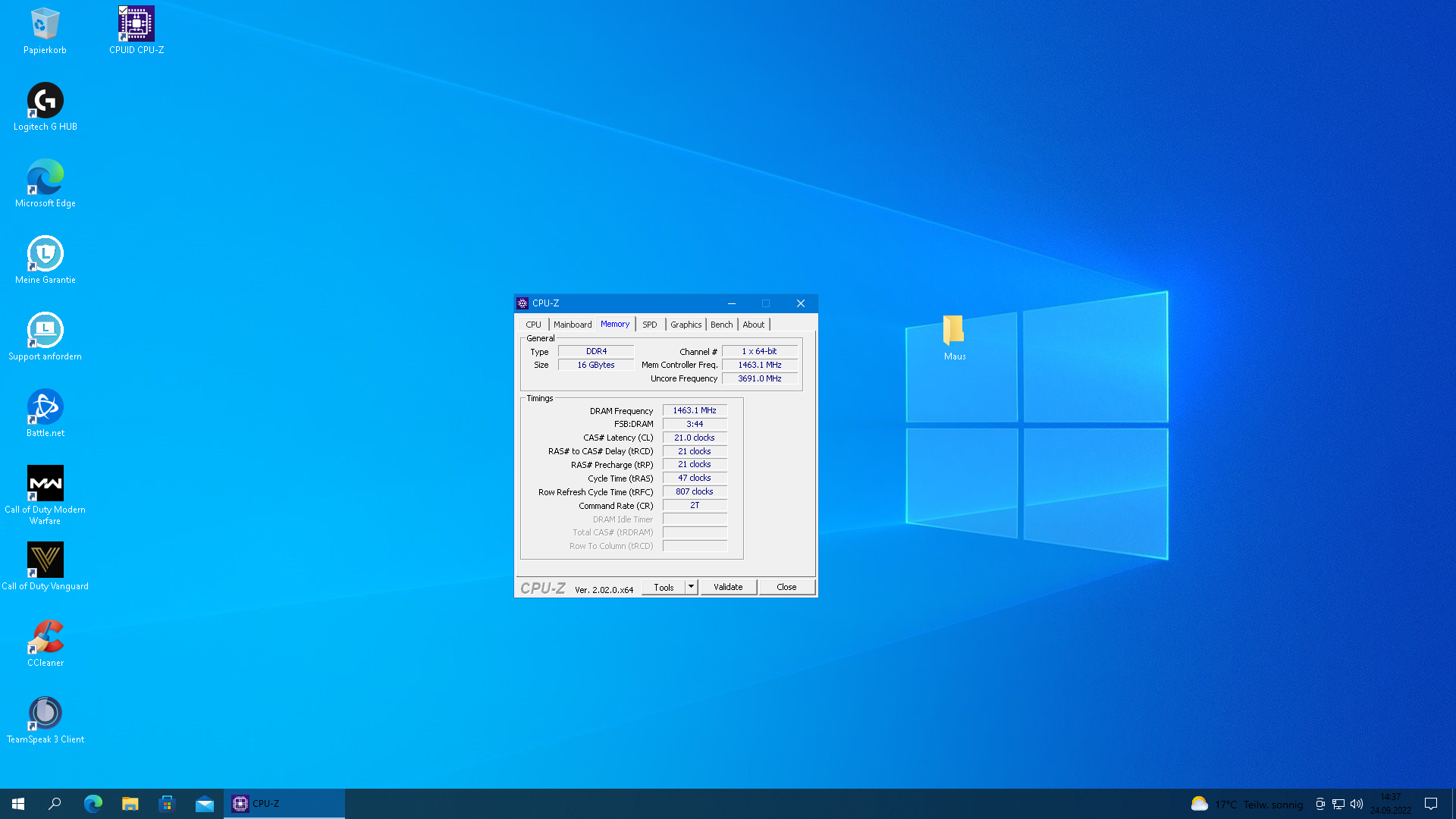Open the Graphics tab in CPU-Z
1456x819 pixels.
pos(686,325)
